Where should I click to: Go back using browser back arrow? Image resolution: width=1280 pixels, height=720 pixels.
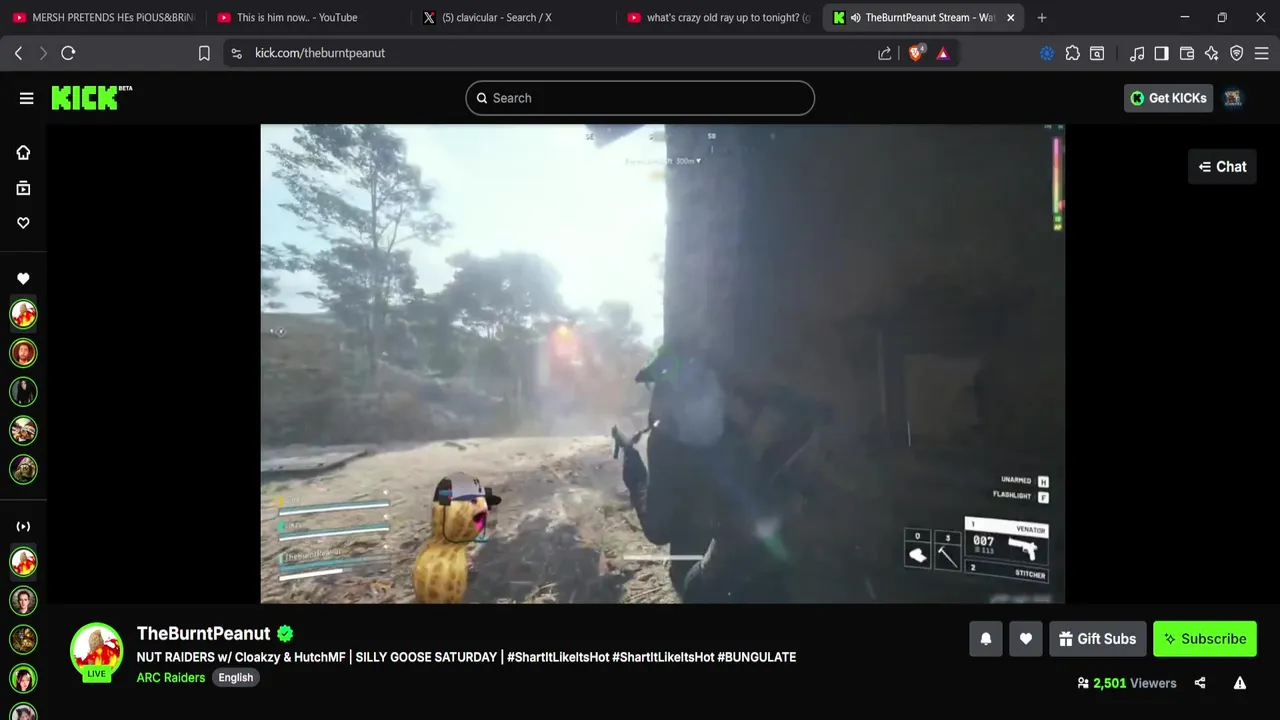[18, 53]
